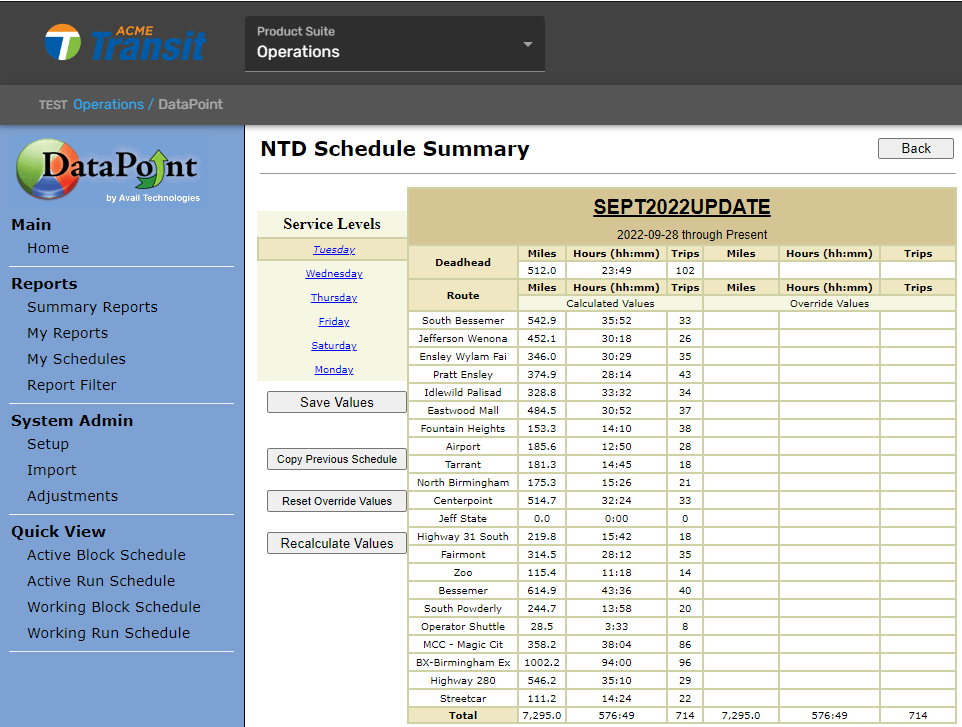Open Active Run Schedule
Screen dimensions: 962x727
(101, 580)
